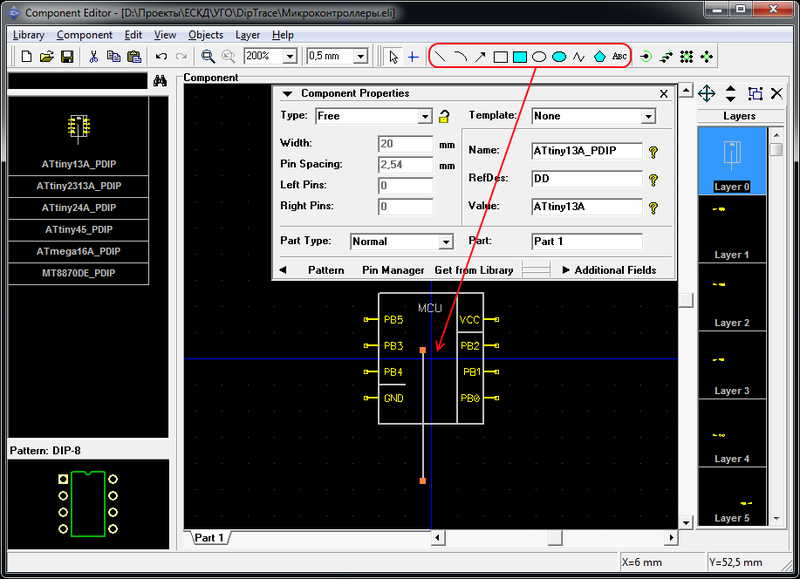Save library with the floppy disk icon
The width and height of the screenshot is (800, 579).
(x=67, y=56)
